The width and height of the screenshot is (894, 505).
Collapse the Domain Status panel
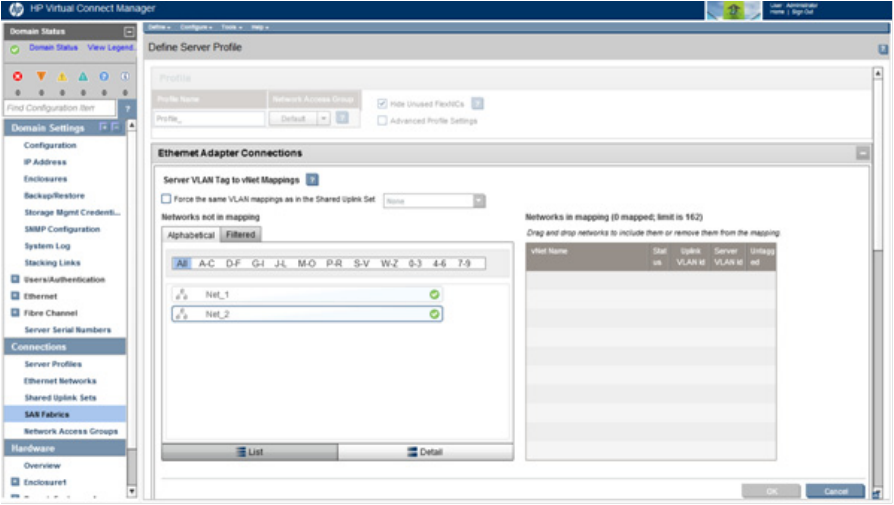129,32
